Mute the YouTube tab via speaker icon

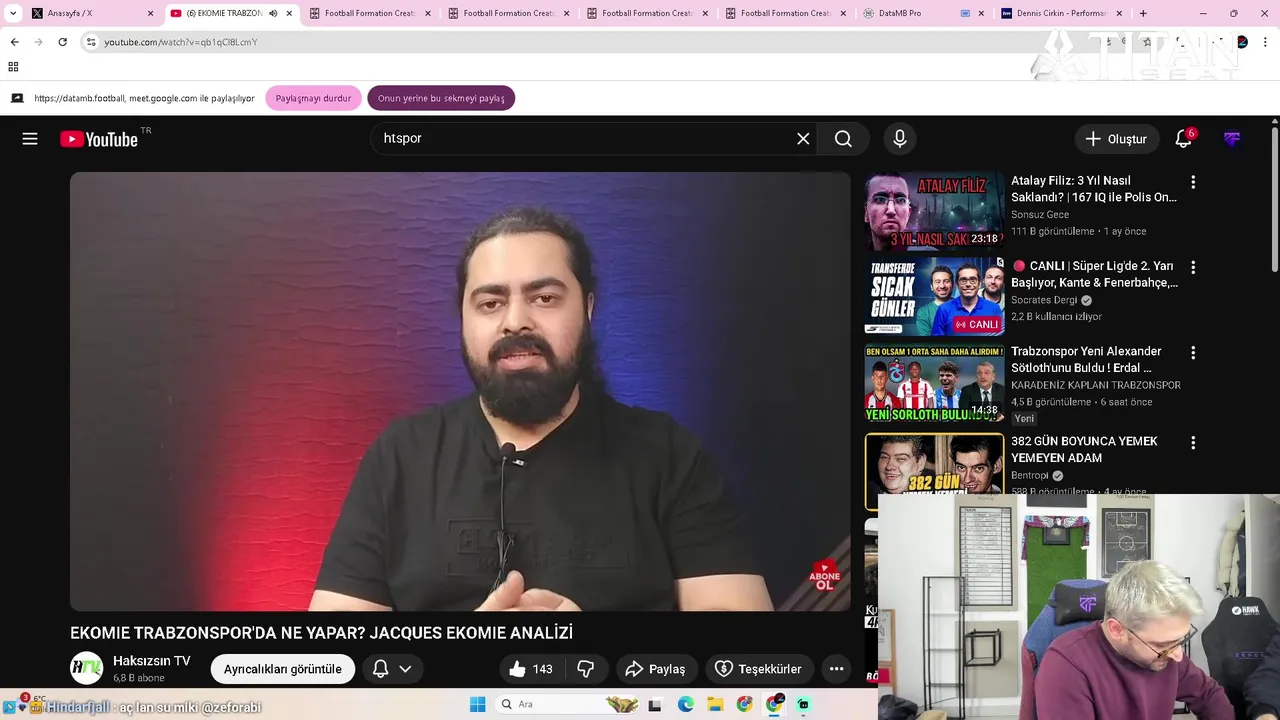(272, 13)
